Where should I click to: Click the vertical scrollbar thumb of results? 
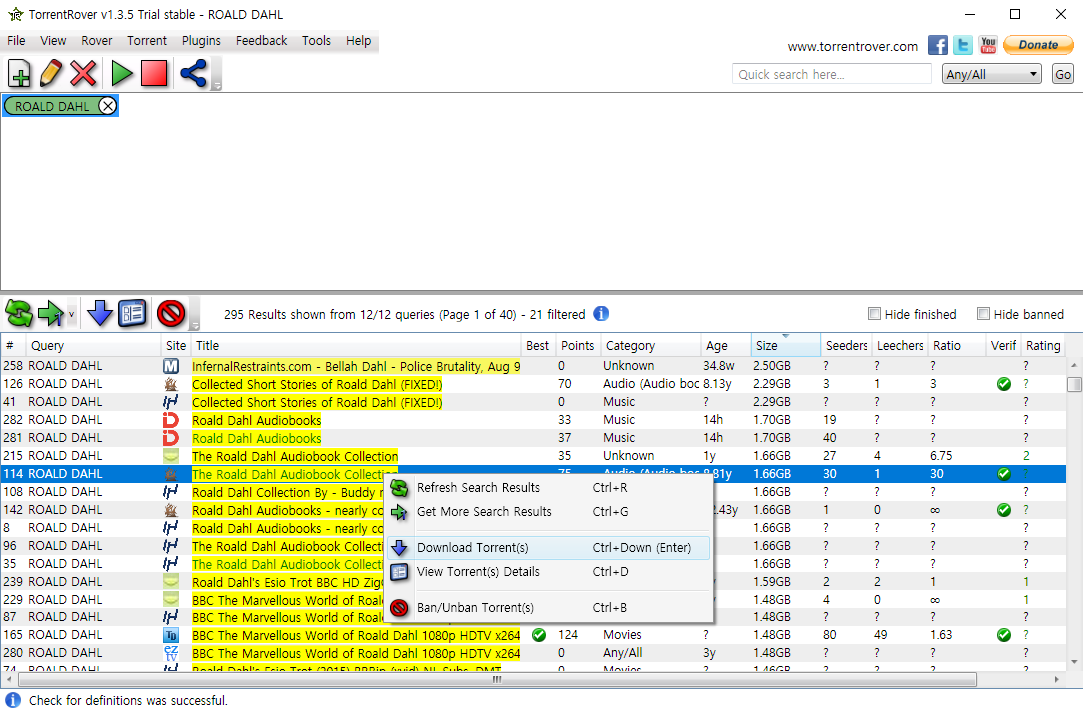1074,384
